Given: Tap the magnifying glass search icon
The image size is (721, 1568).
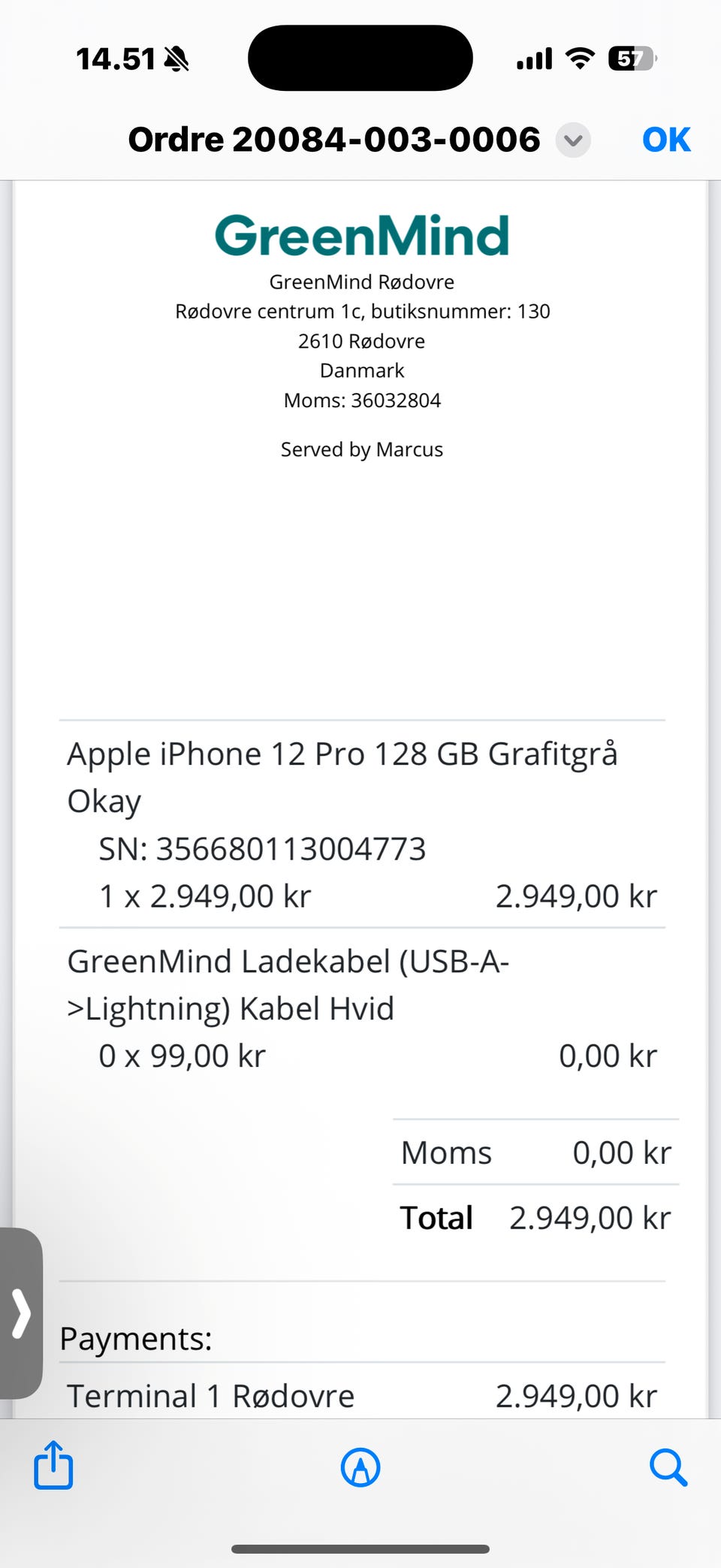Looking at the screenshot, I should point(668,1467).
